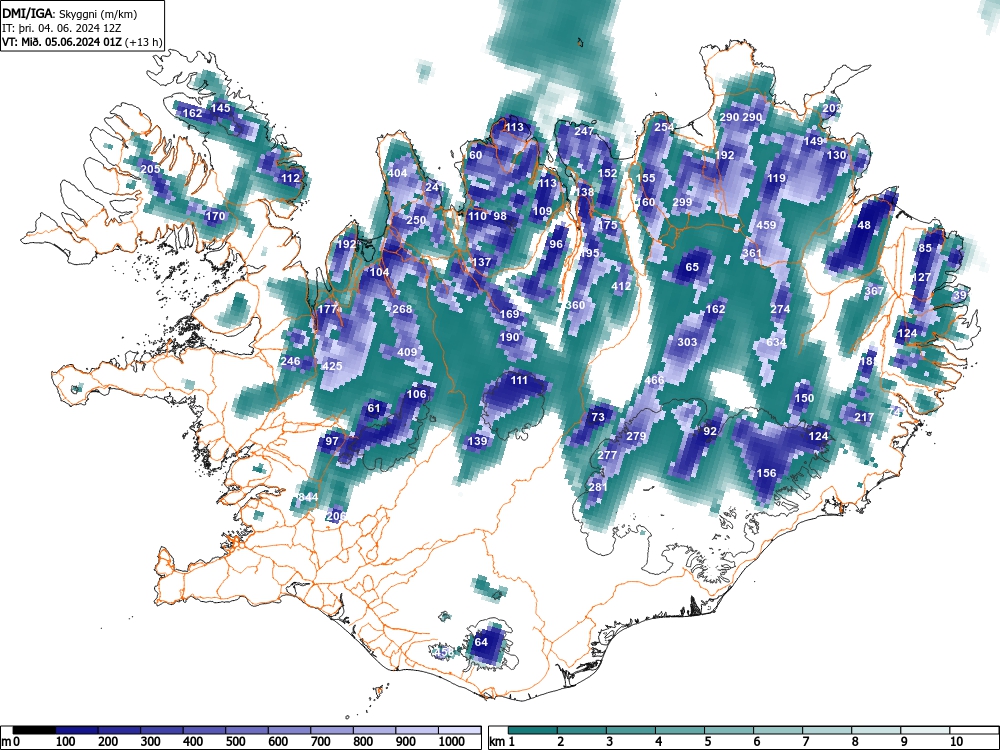Click the map value 156 in the southeast
Viewport: 1000px width, 750px height.
[x=766, y=473]
